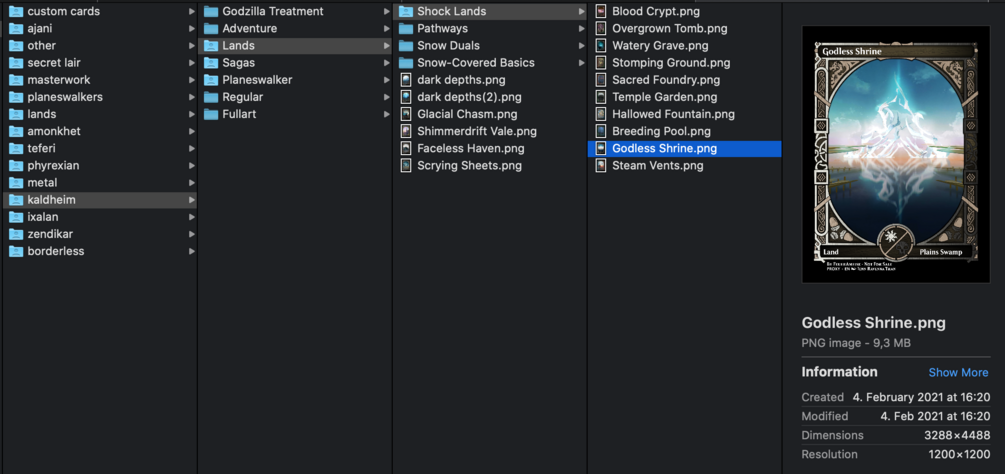Click the Snow-Covered Basics folder icon

[406, 63]
